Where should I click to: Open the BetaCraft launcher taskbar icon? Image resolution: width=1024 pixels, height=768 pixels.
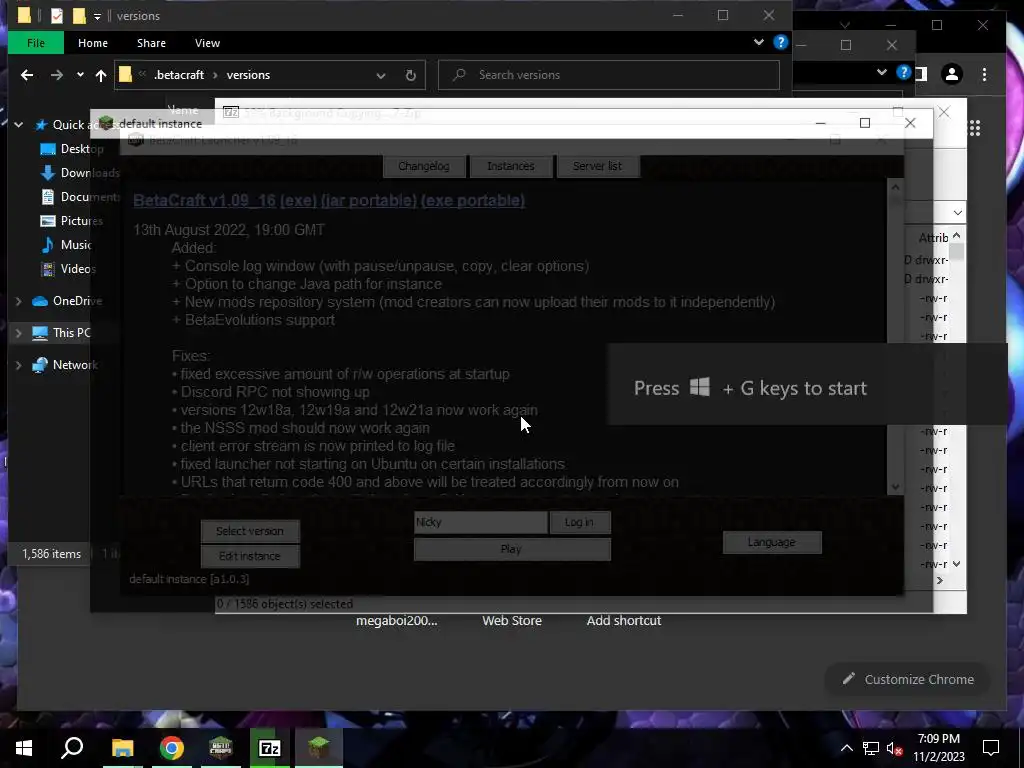coord(221,748)
